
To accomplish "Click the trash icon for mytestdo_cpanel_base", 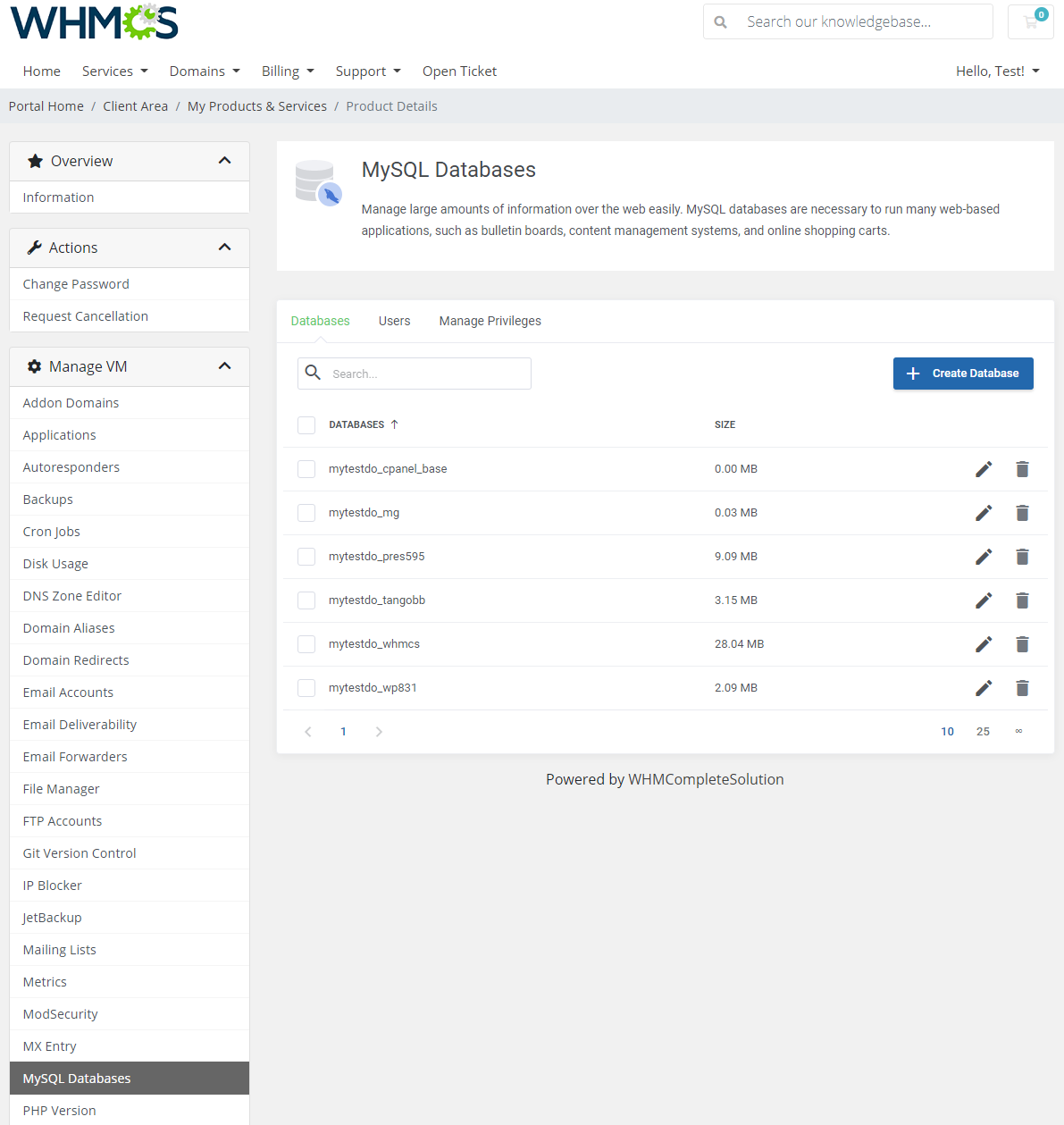I will coord(1022,468).
